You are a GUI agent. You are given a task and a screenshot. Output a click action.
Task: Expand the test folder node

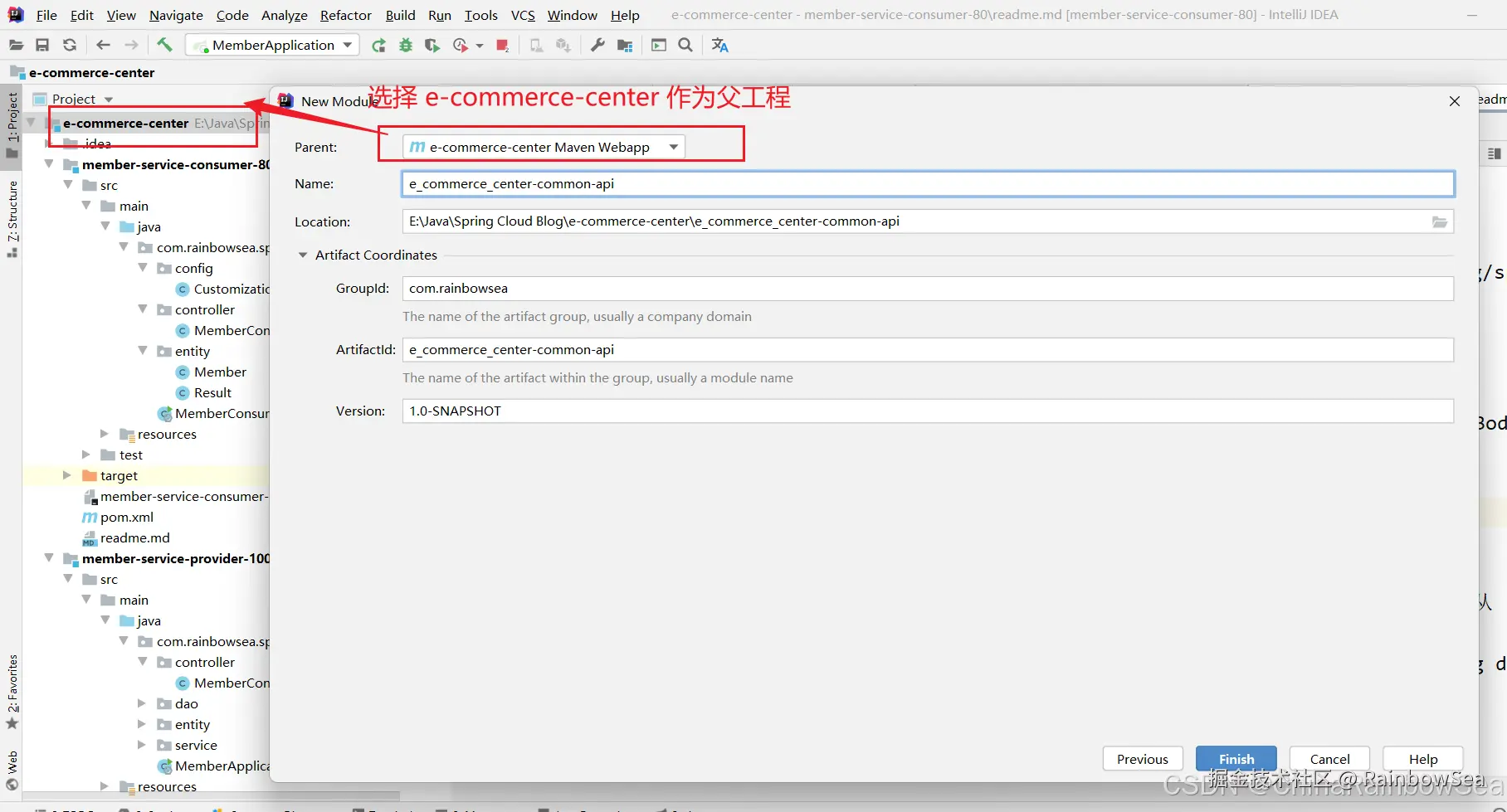click(86, 455)
